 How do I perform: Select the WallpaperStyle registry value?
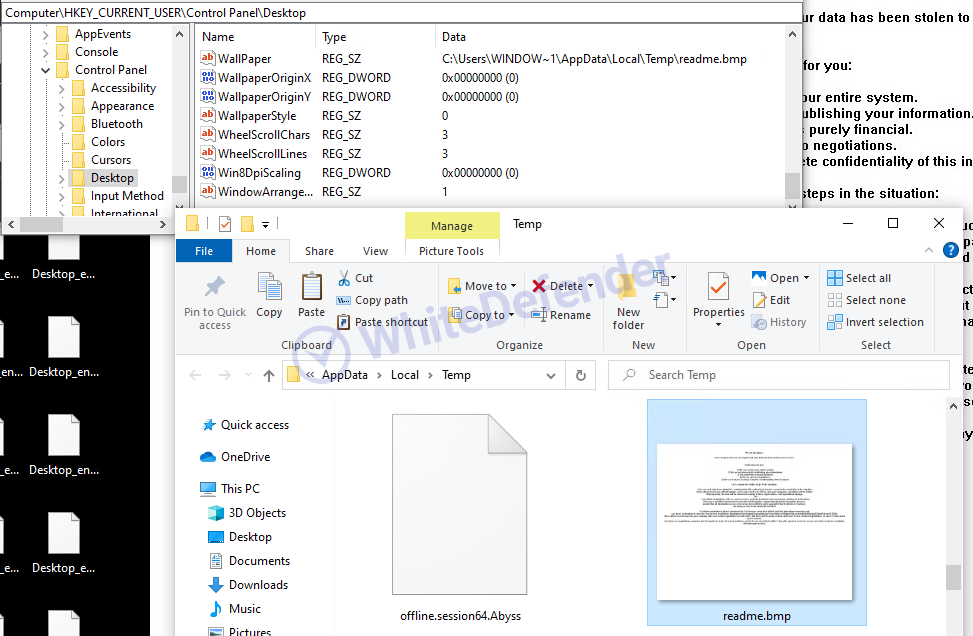(257, 116)
